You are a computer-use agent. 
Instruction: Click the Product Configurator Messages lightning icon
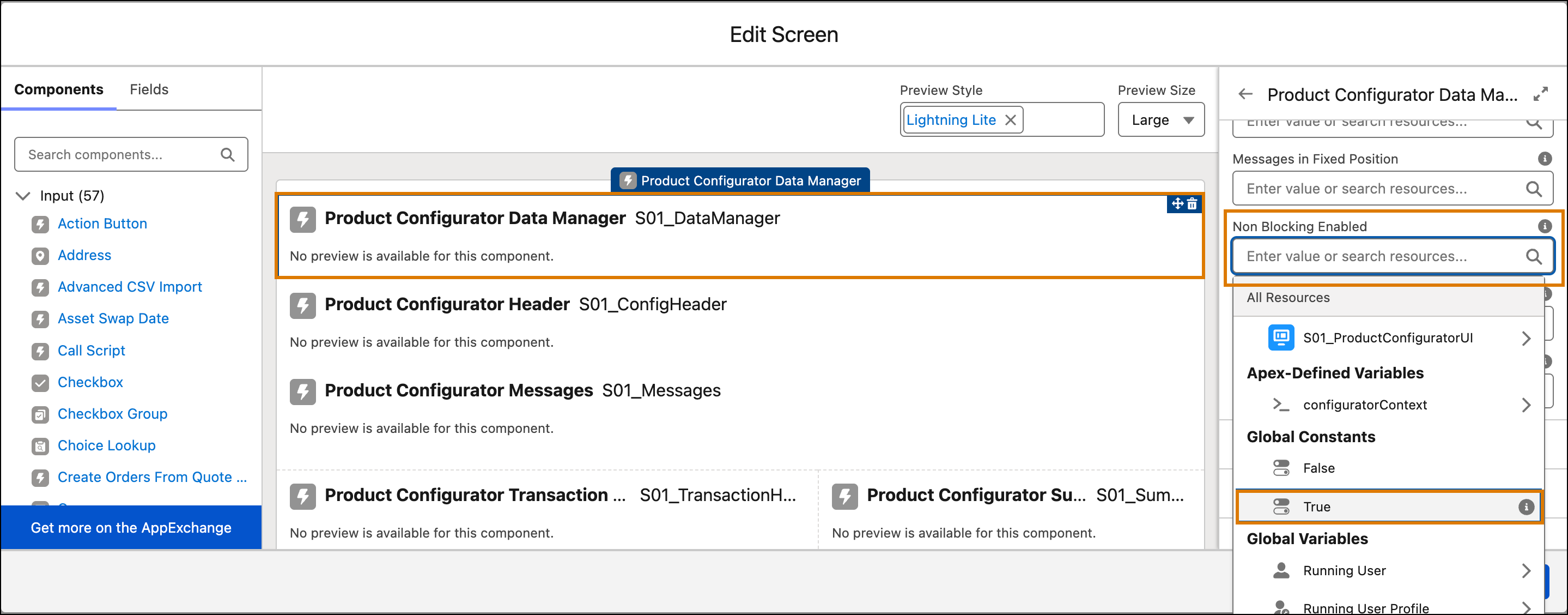coord(302,391)
